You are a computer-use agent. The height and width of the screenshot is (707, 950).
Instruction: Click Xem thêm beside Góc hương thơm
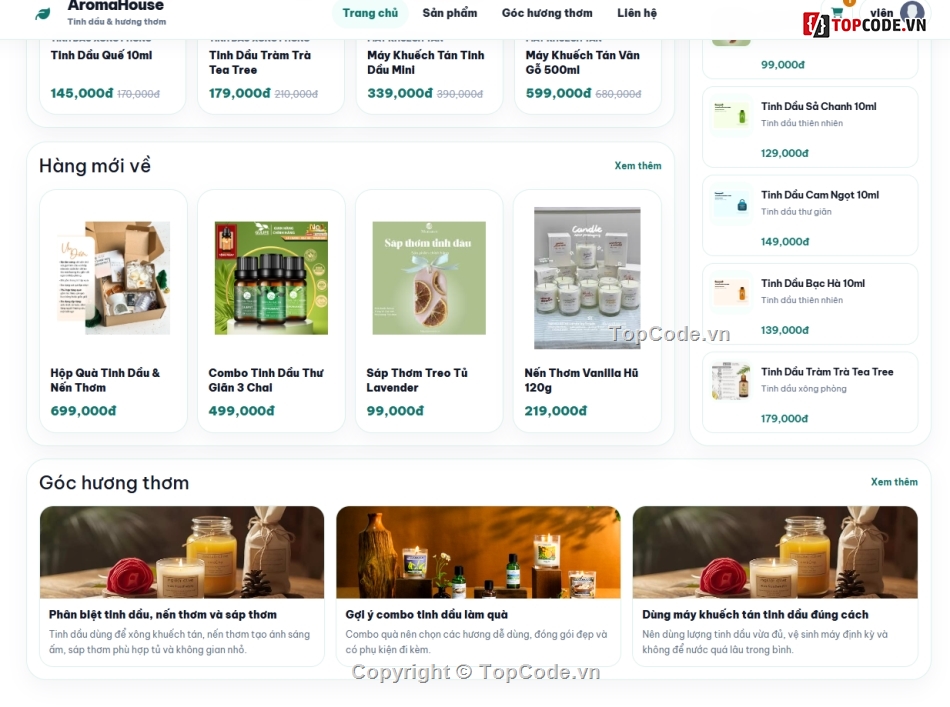click(x=894, y=482)
